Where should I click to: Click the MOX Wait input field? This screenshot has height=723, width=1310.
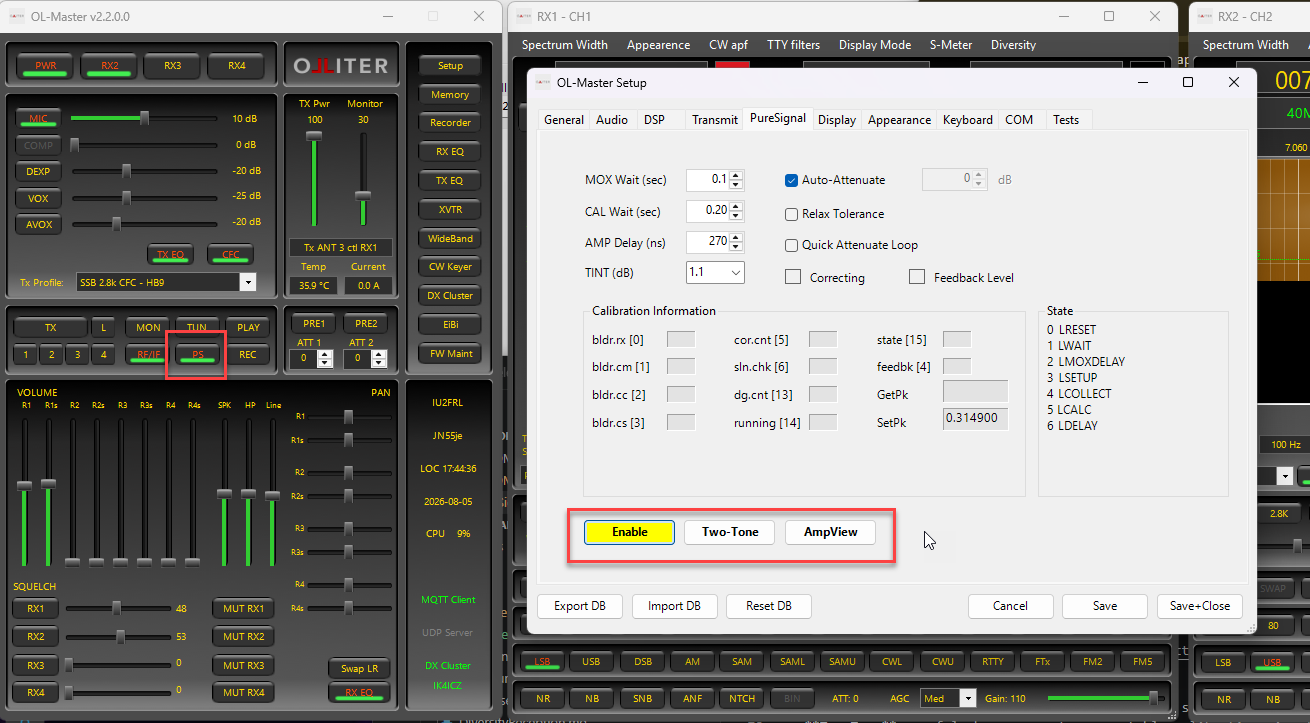click(x=708, y=180)
